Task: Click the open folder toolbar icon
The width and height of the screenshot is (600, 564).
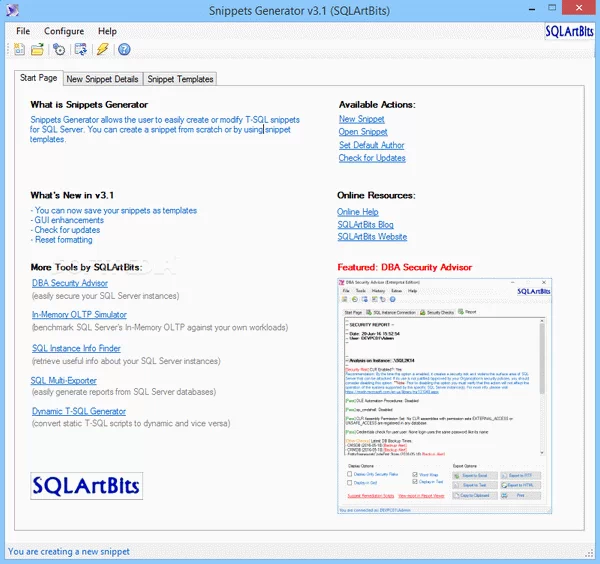Action: point(37,49)
